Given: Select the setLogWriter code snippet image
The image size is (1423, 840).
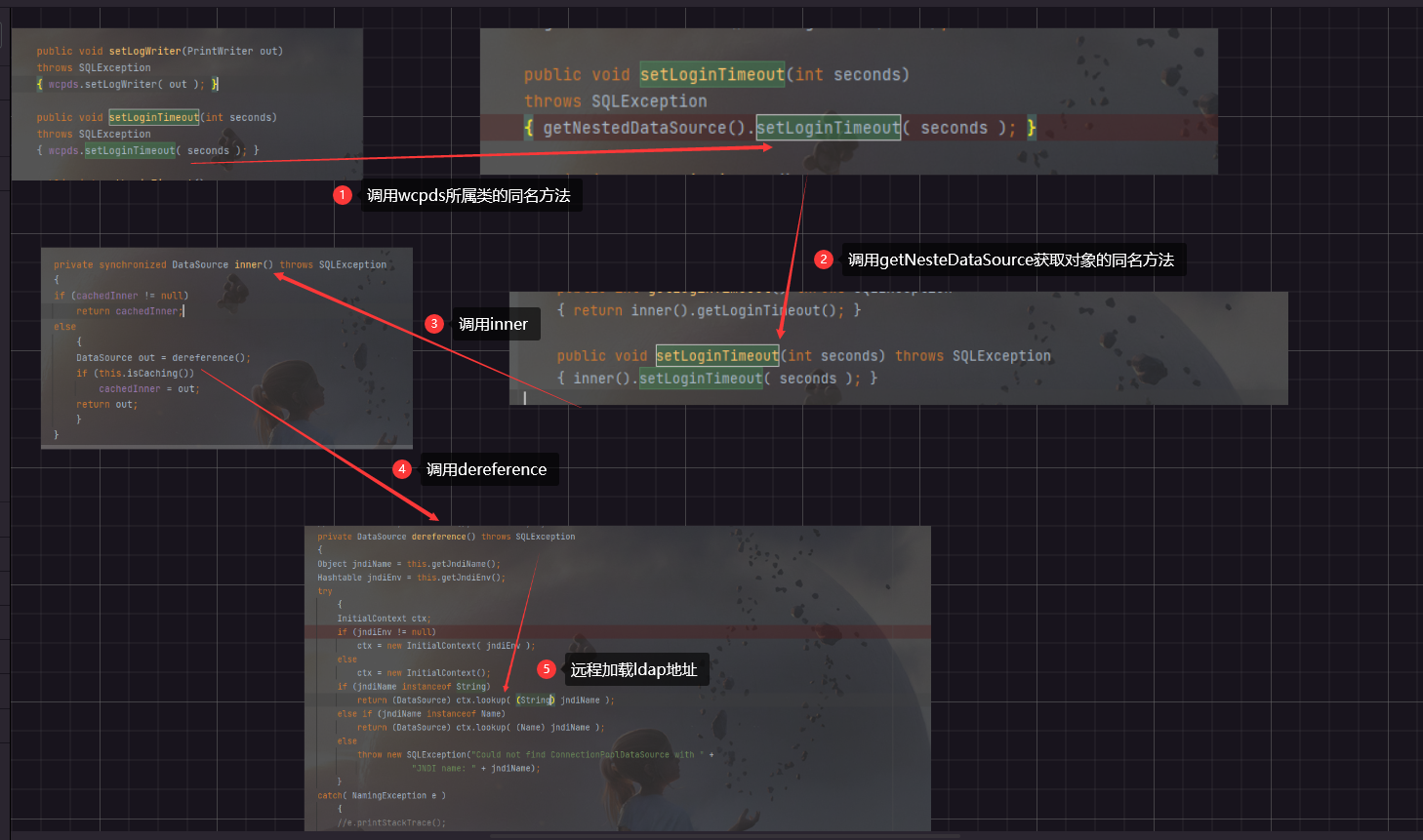Looking at the screenshot, I should (187, 104).
